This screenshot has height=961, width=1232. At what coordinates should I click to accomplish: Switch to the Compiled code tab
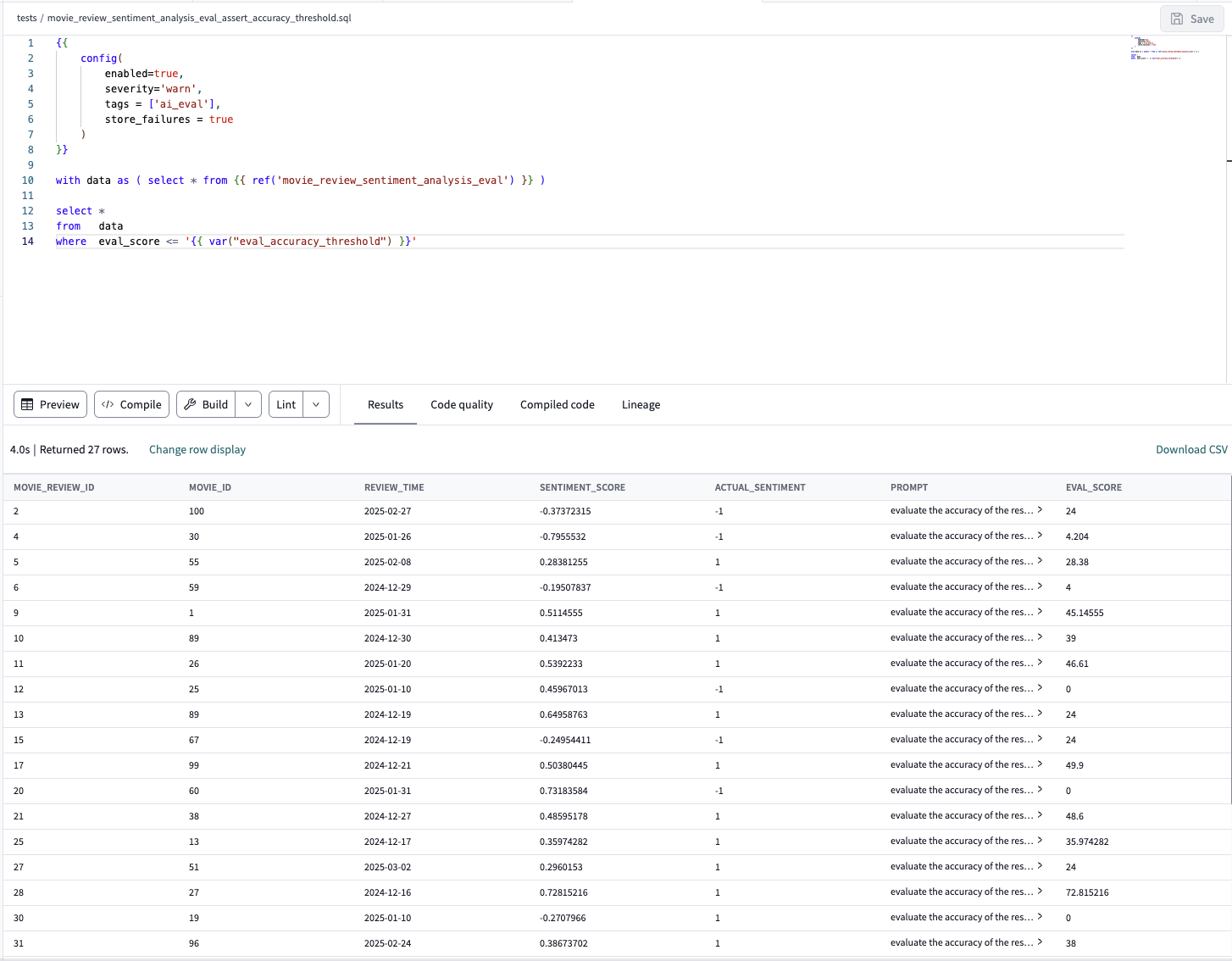[557, 404]
